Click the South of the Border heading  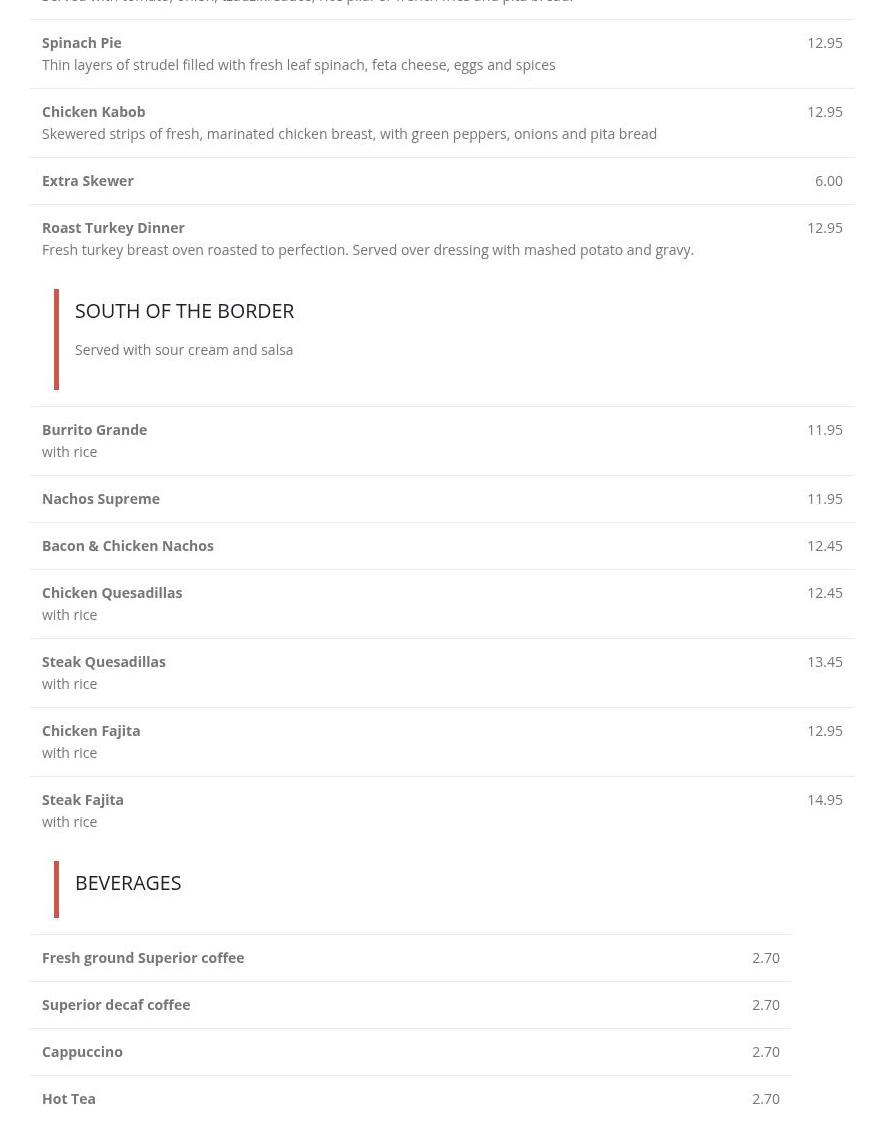pos(184,311)
